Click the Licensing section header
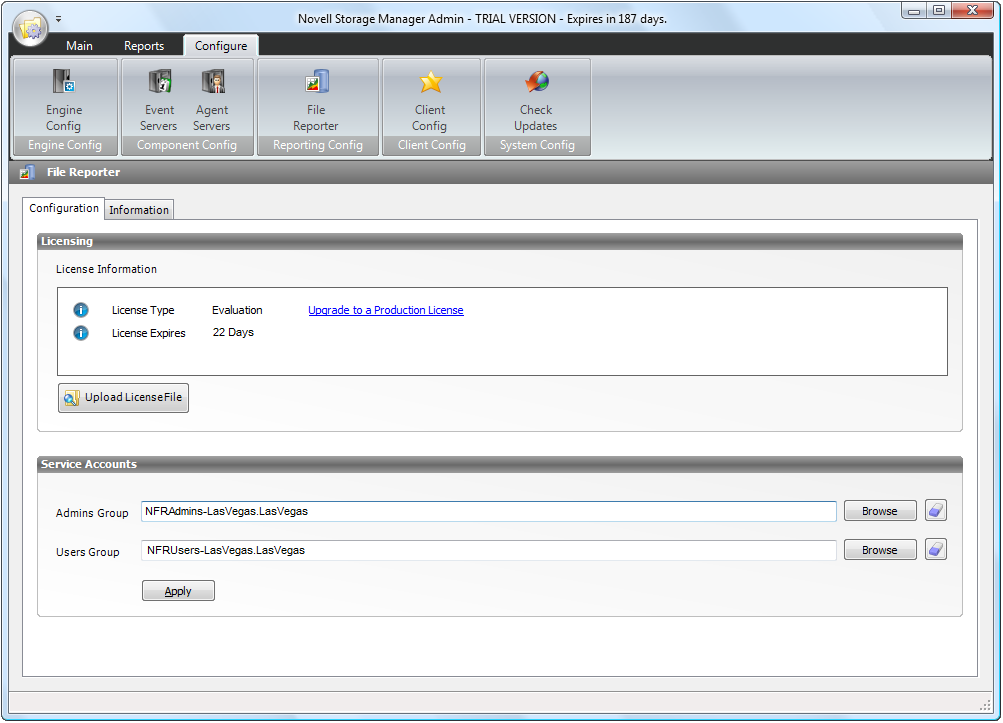This screenshot has width=1003, height=723. [x=500, y=241]
